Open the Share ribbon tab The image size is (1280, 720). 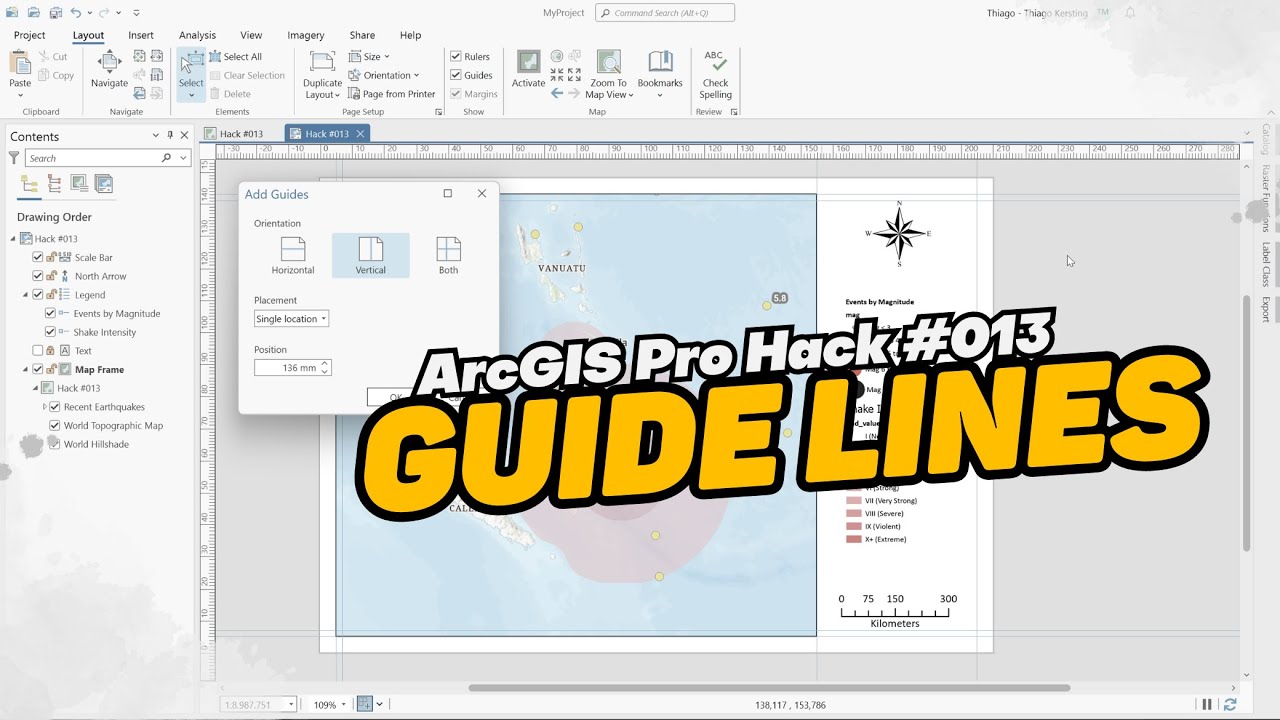362,35
